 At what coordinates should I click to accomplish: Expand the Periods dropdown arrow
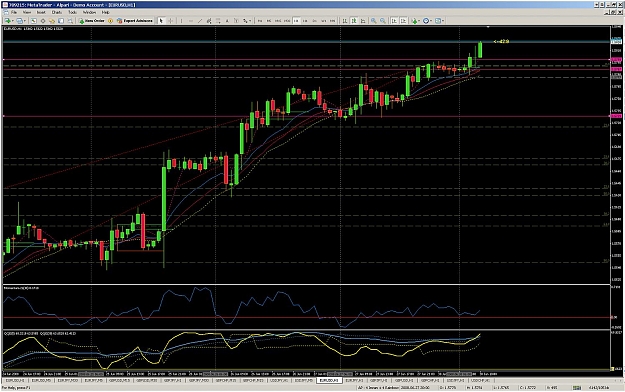431,21
